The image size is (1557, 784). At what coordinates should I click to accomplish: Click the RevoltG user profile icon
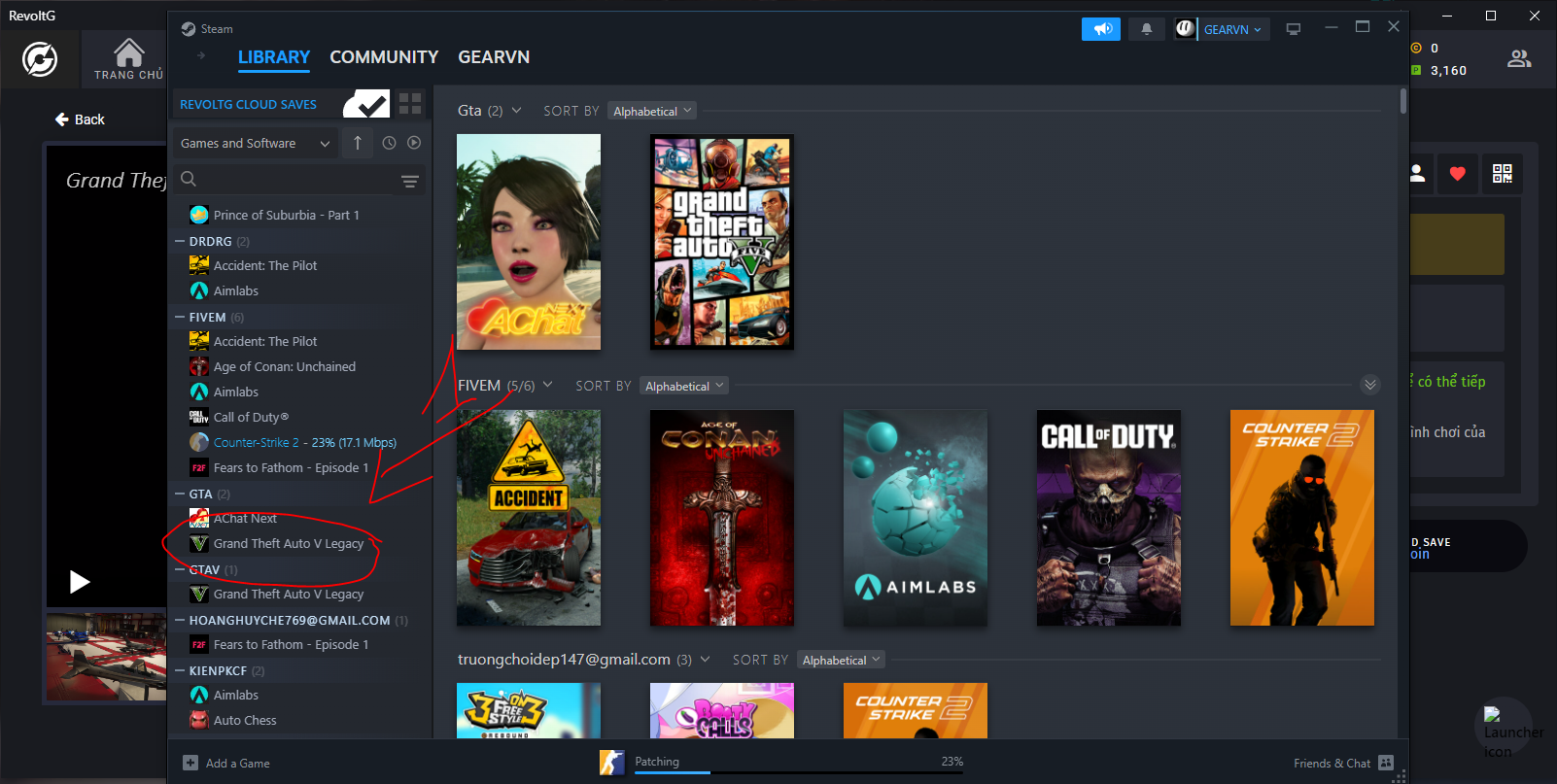(x=1417, y=174)
